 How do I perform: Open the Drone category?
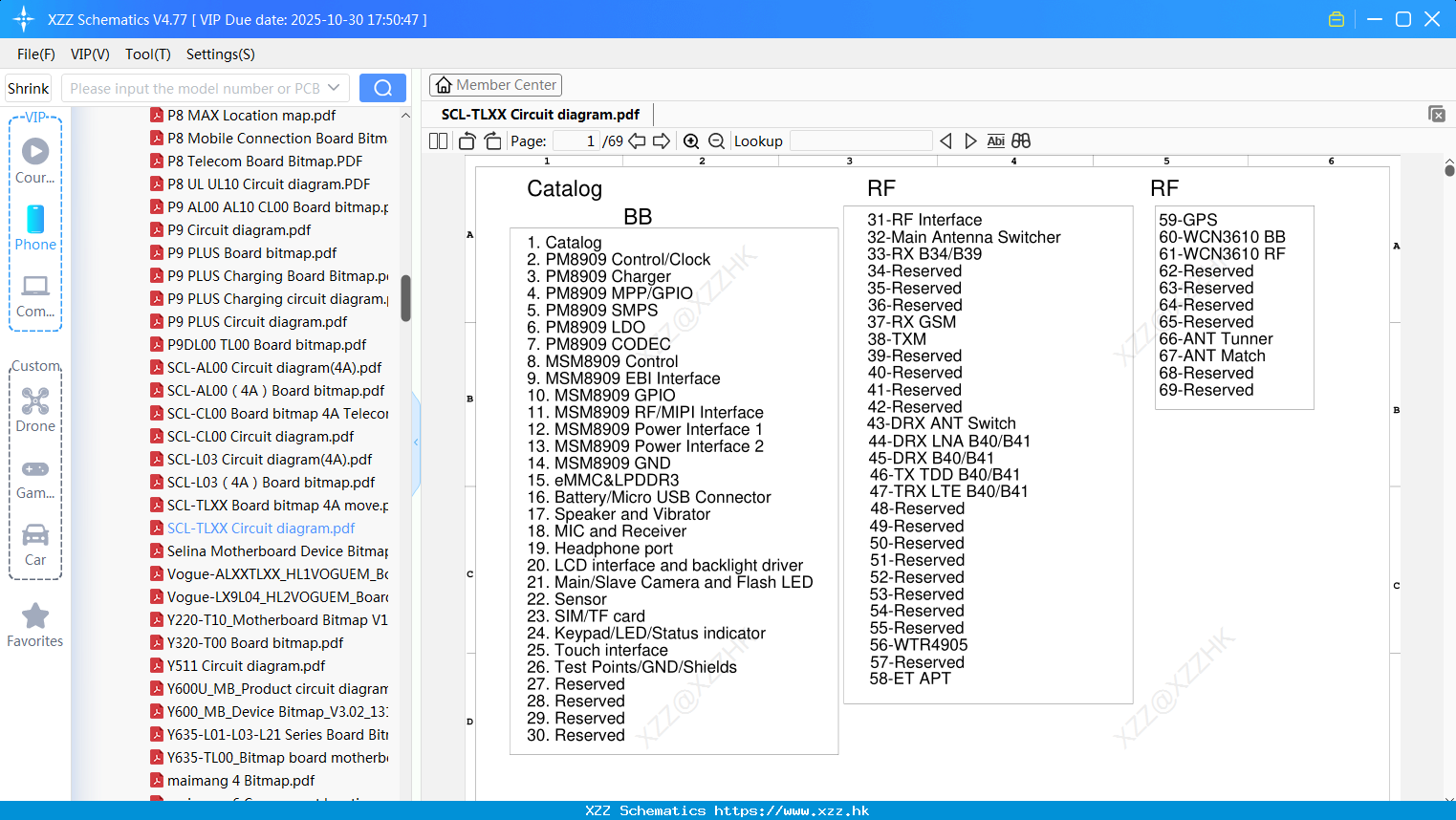click(35, 410)
